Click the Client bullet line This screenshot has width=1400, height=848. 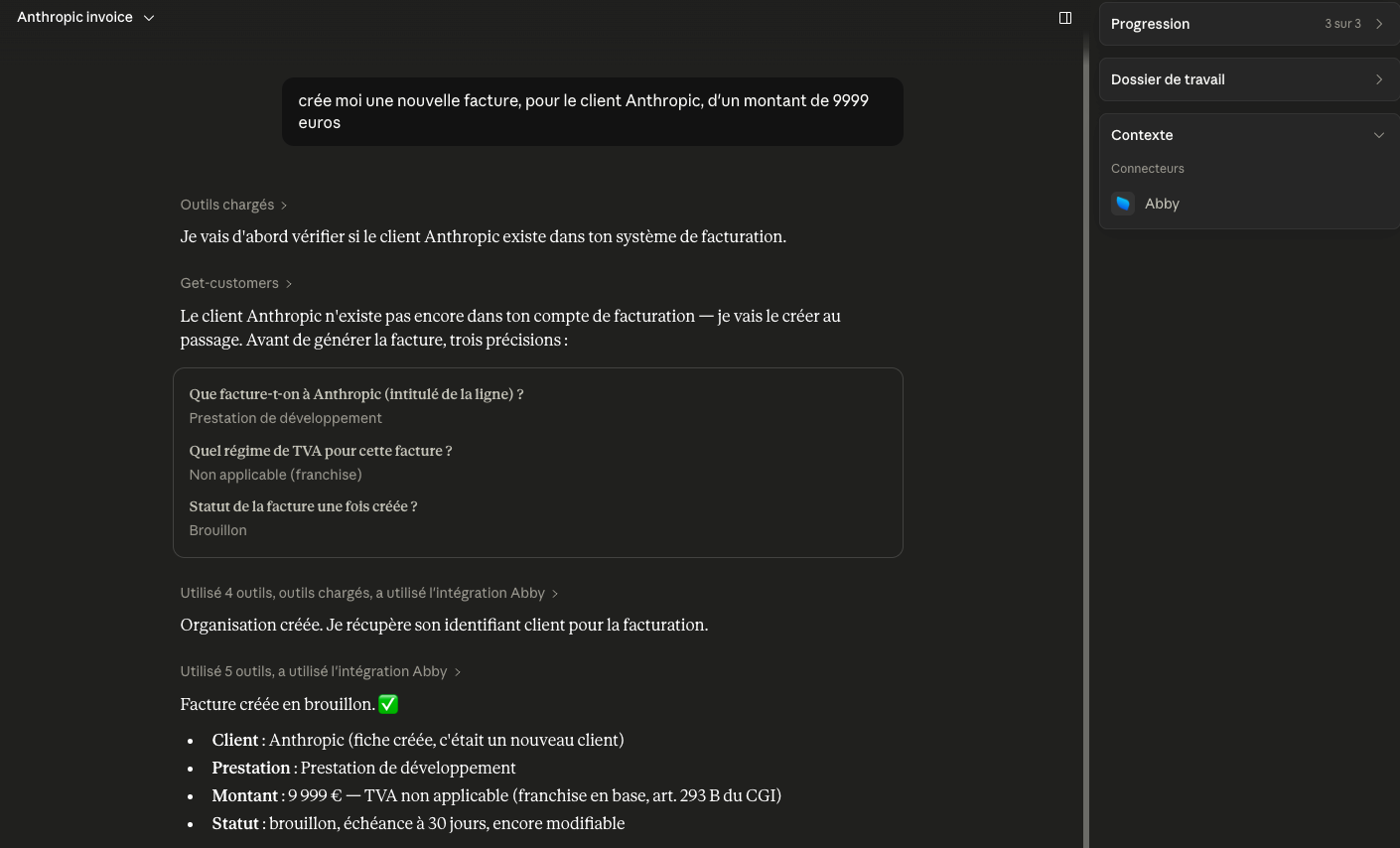(x=418, y=740)
